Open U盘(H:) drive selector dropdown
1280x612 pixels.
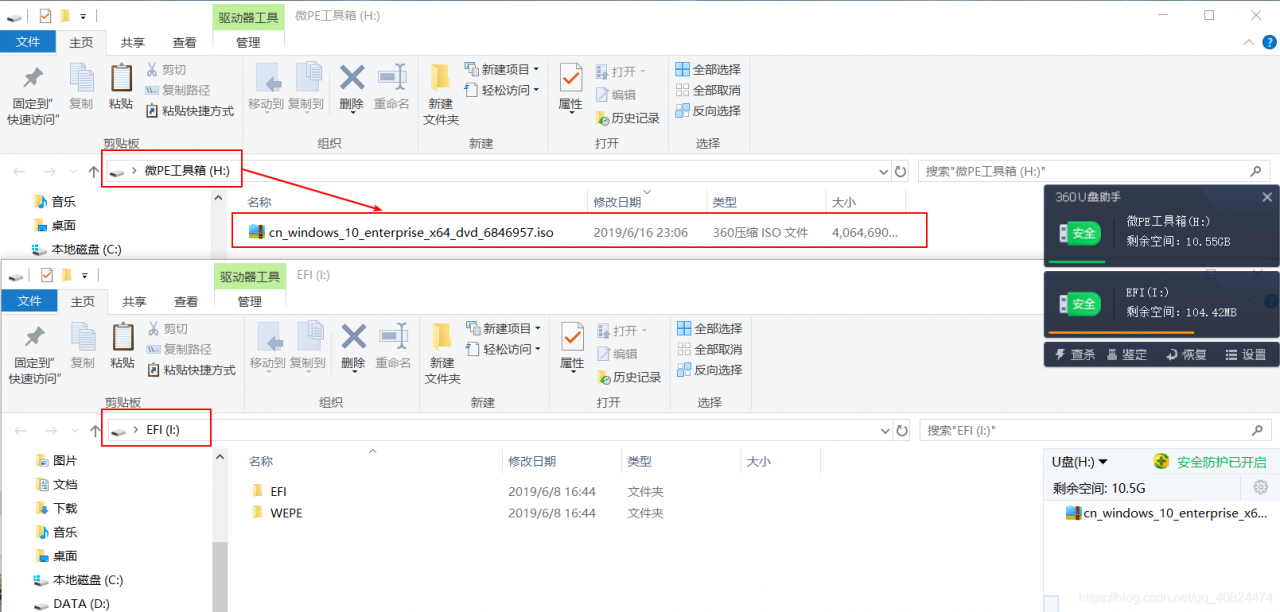(1080, 462)
